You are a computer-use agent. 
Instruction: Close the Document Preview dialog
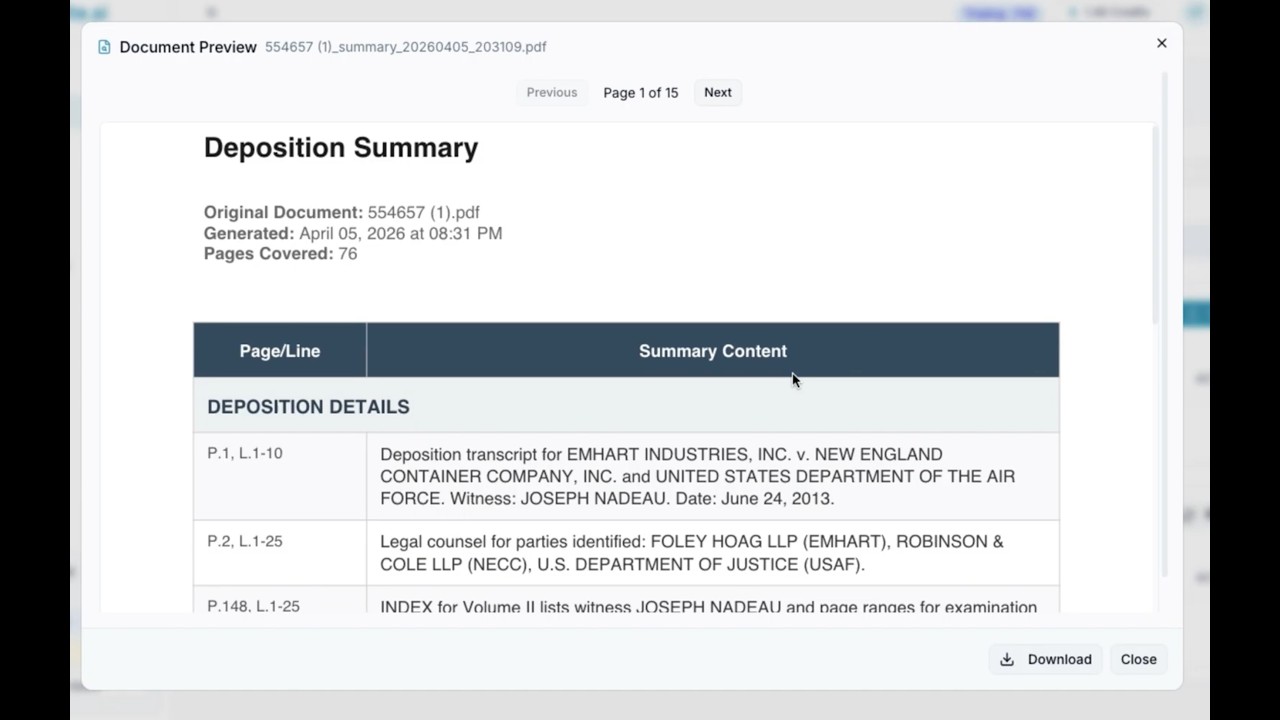[1138, 659]
